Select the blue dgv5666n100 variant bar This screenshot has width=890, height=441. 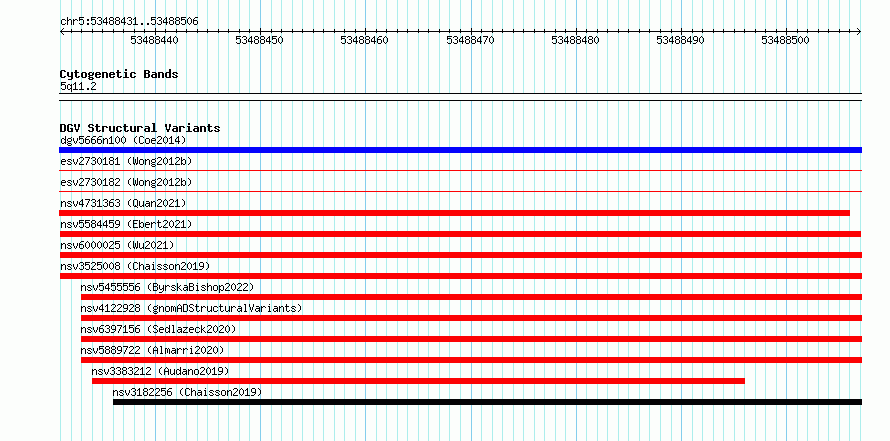tap(460, 150)
